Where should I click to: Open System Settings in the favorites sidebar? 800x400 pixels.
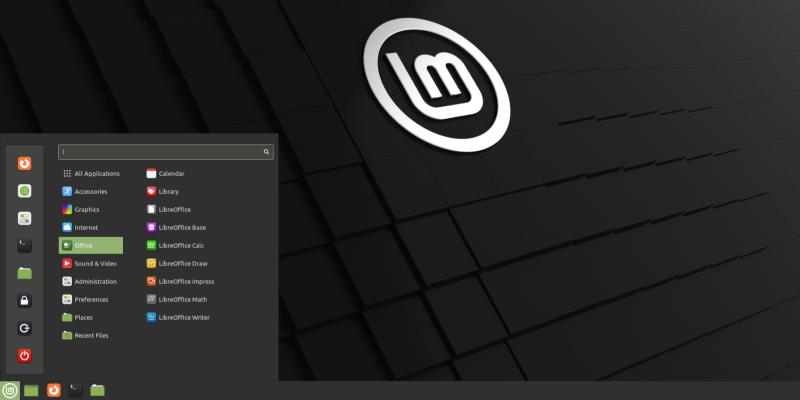(25, 218)
